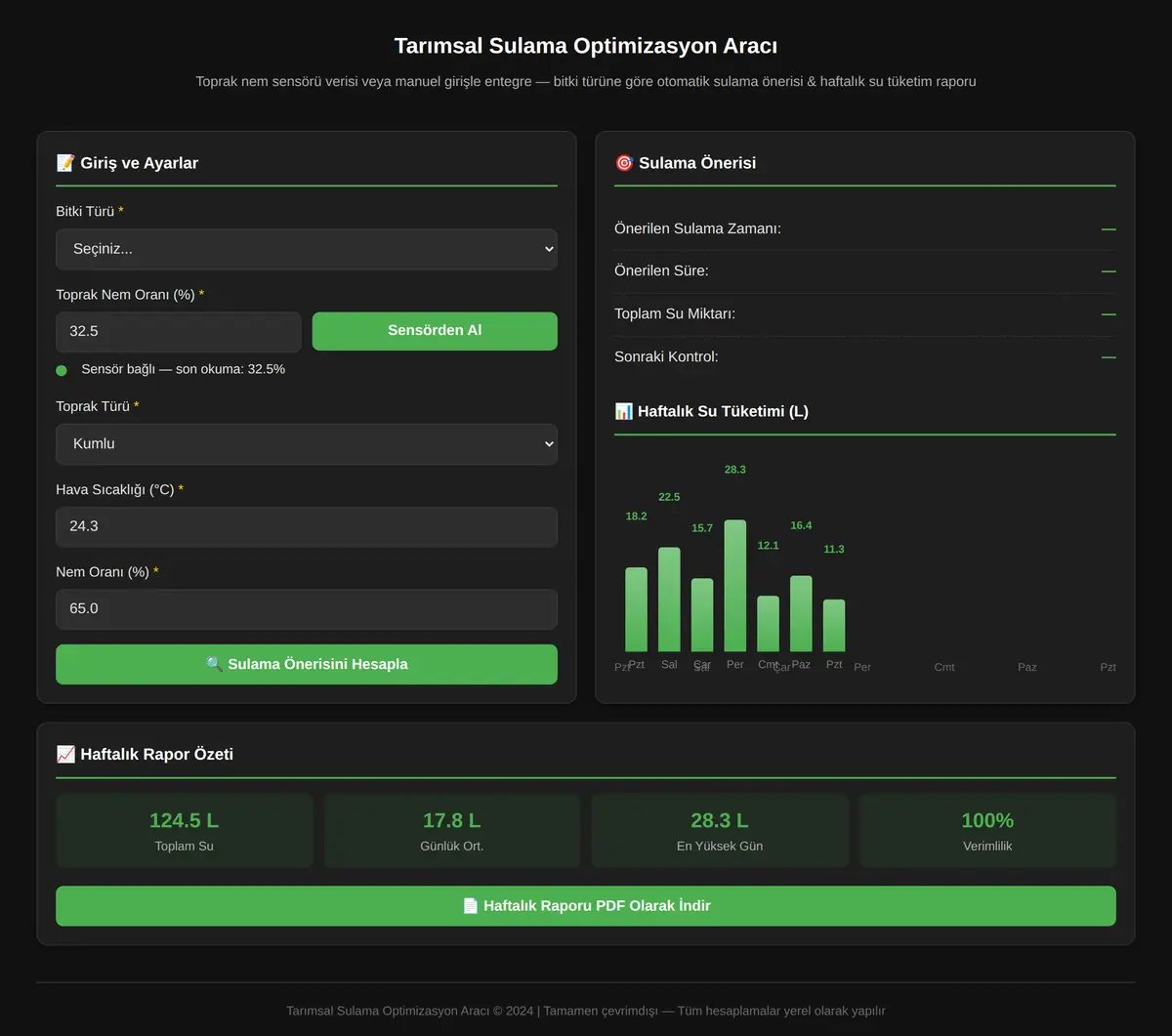The width and height of the screenshot is (1172, 1036).
Task: Click the "Giriş ve Ayarlar" heading text
Action: coord(139,163)
